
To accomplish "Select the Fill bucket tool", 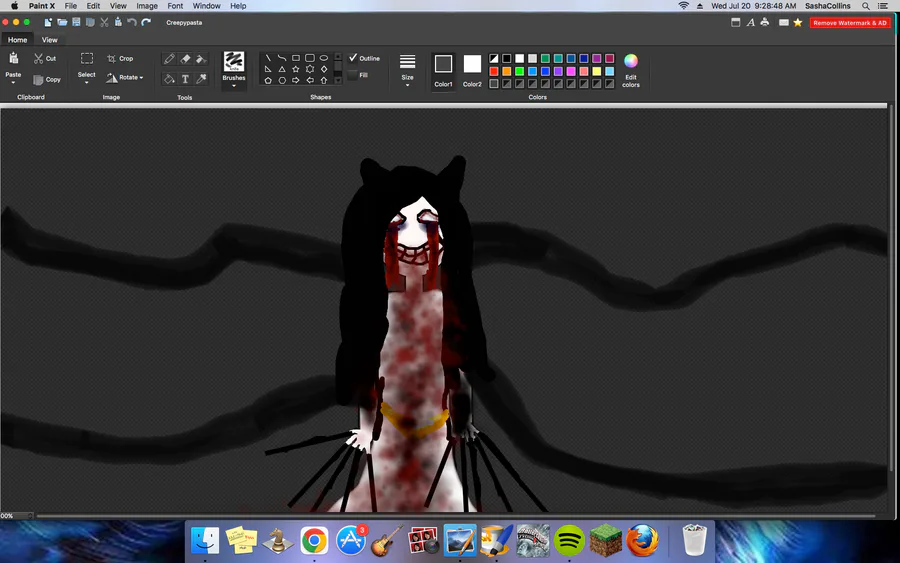I will (169, 79).
